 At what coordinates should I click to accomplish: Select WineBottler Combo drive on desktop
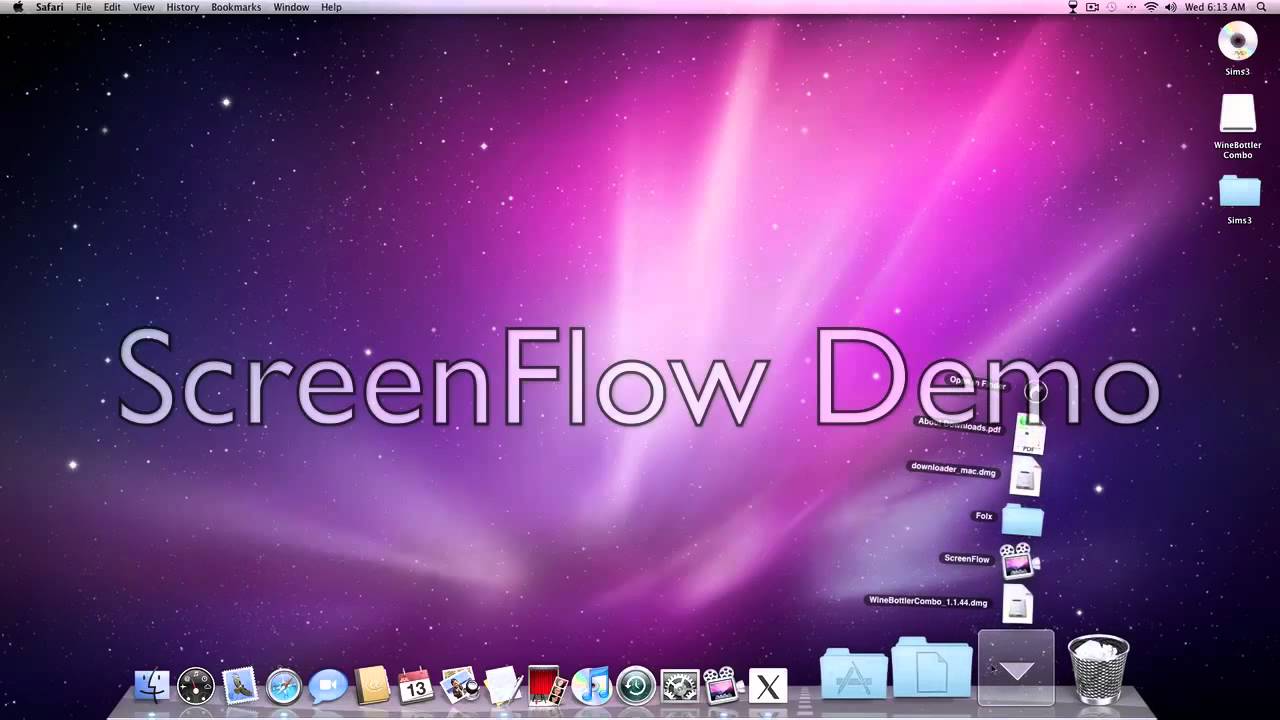[1238, 113]
